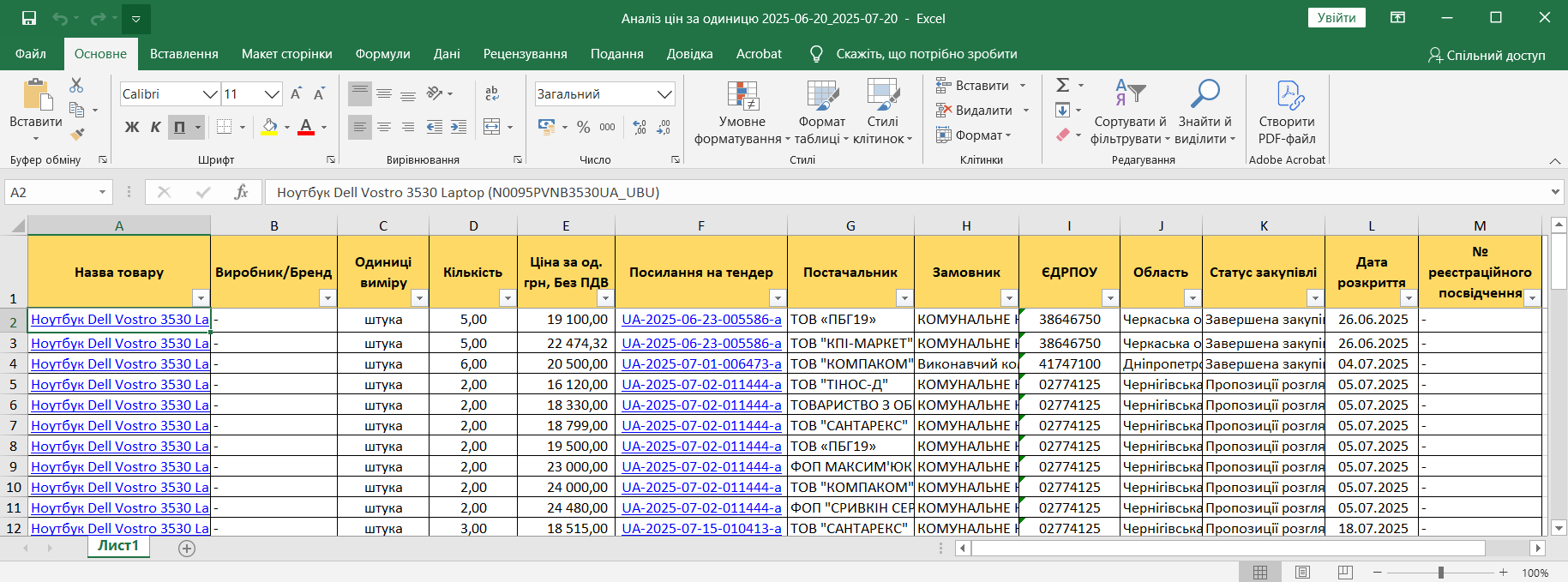The image size is (1568, 582).
Task: Click the zoom slider handle
Action: pos(1441,572)
